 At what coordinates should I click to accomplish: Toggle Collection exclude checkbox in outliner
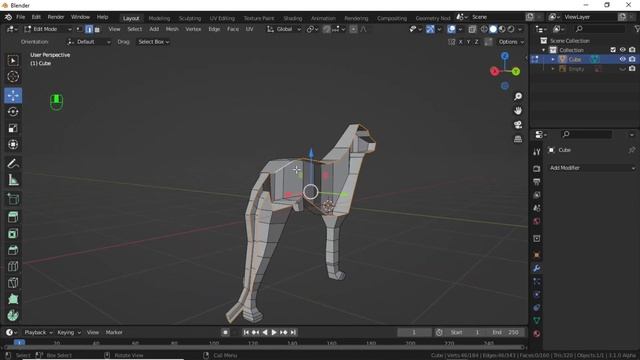pos(613,50)
